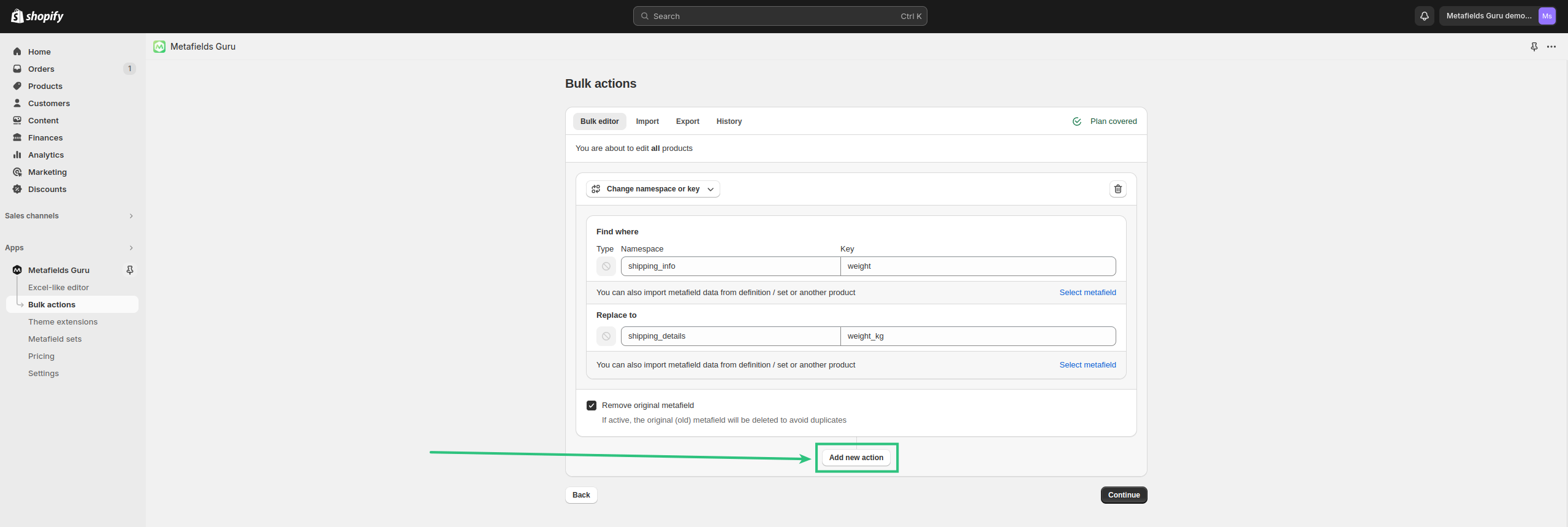Click the Discounts badge icon
The image size is (1568, 527).
pyautogui.click(x=17, y=189)
